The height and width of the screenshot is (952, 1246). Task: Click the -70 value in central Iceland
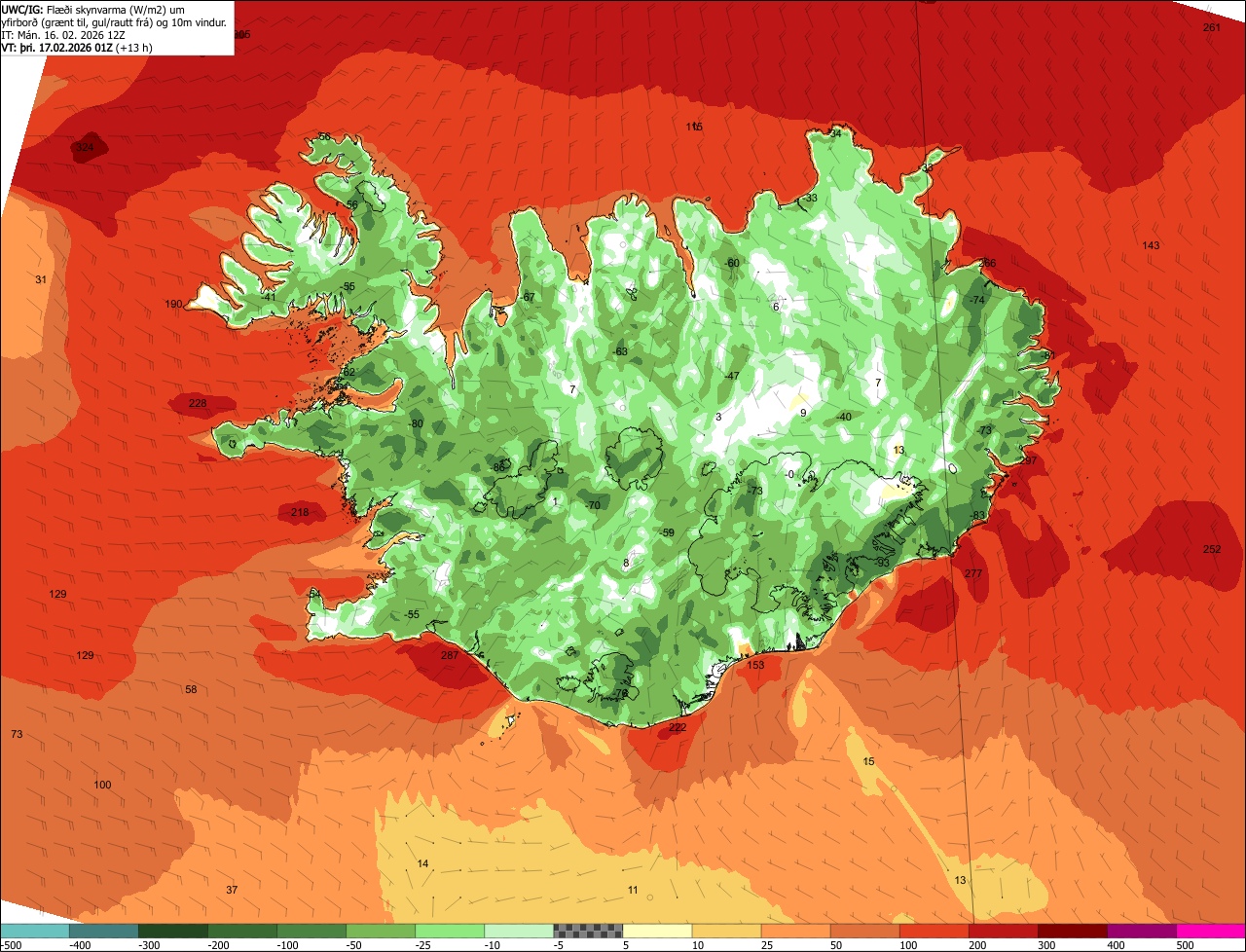click(x=593, y=505)
